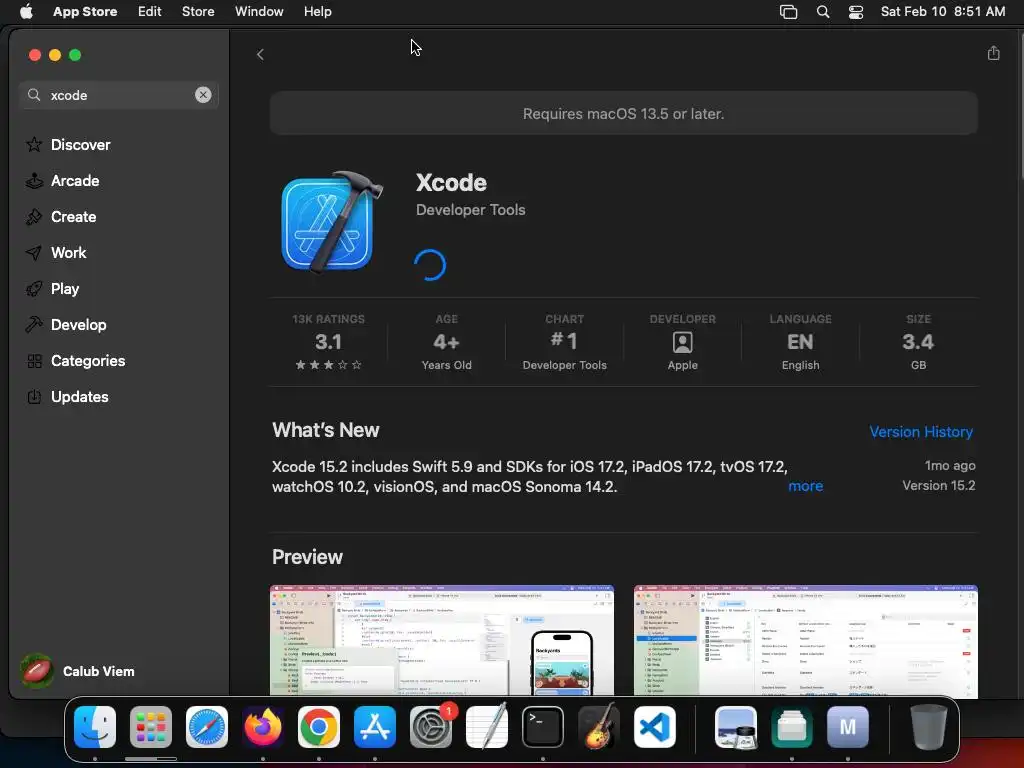Launch Firefox from the Dock

263,727
